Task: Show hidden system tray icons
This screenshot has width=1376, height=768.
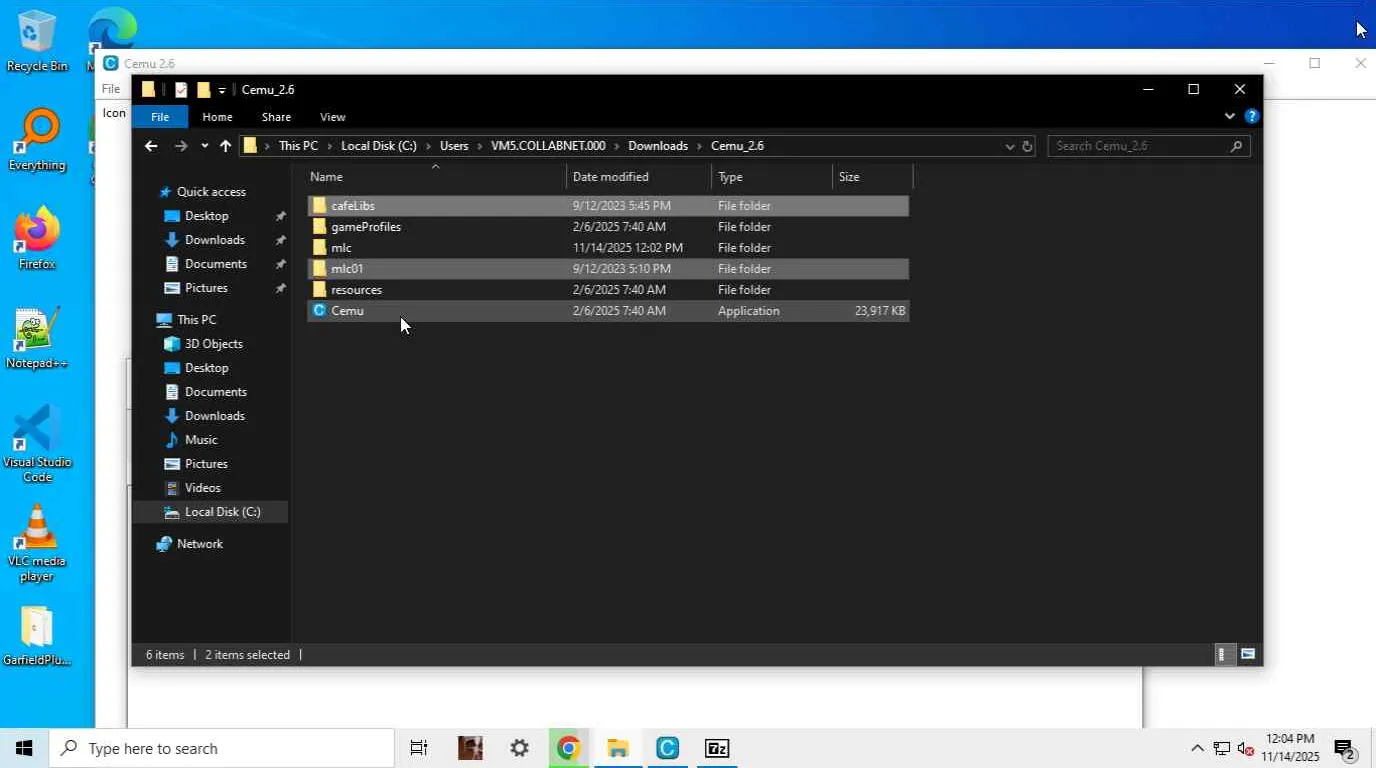Action: tap(1197, 748)
